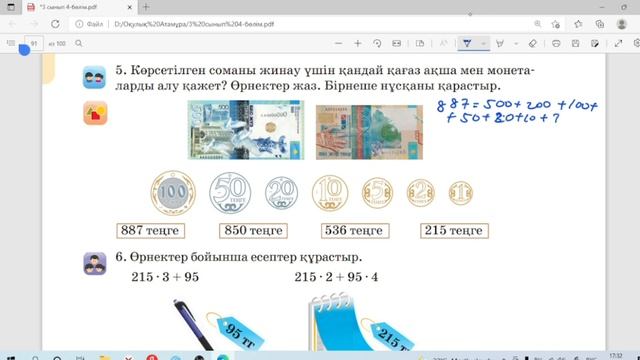Click the address bar file path
The image size is (640, 360).
tap(194, 24)
